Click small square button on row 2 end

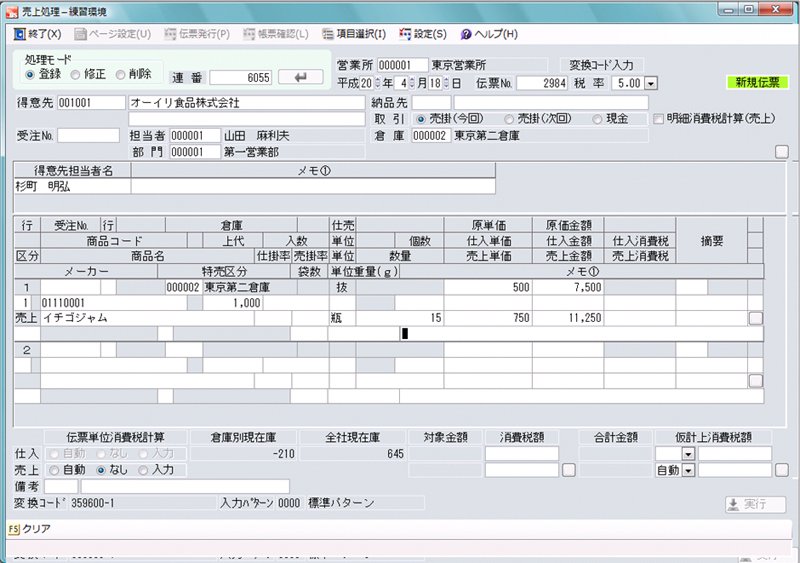tap(756, 381)
